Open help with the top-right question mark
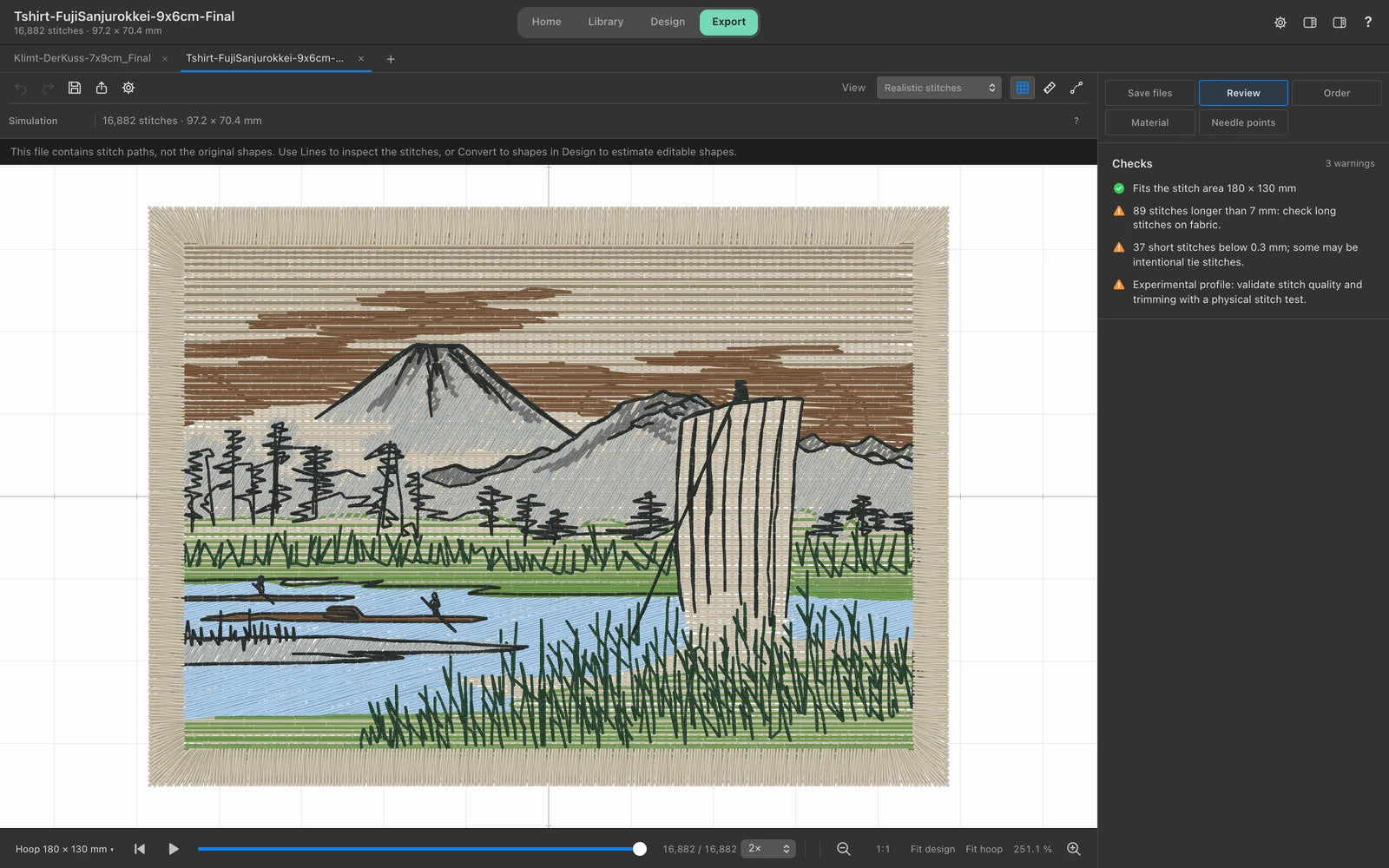This screenshot has width=1389, height=868. (1368, 22)
